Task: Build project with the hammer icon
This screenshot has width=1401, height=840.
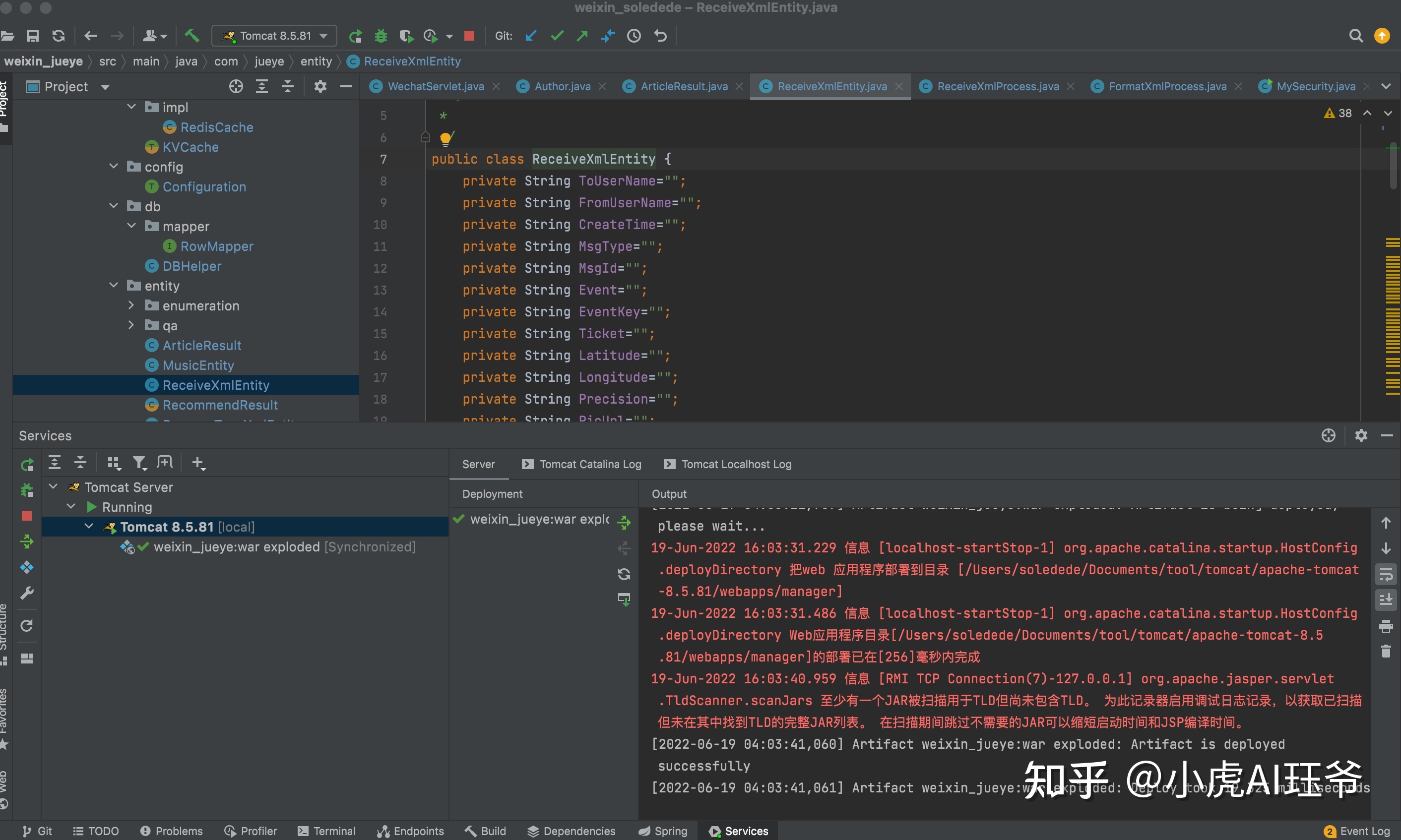Action: click(x=192, y=36)
